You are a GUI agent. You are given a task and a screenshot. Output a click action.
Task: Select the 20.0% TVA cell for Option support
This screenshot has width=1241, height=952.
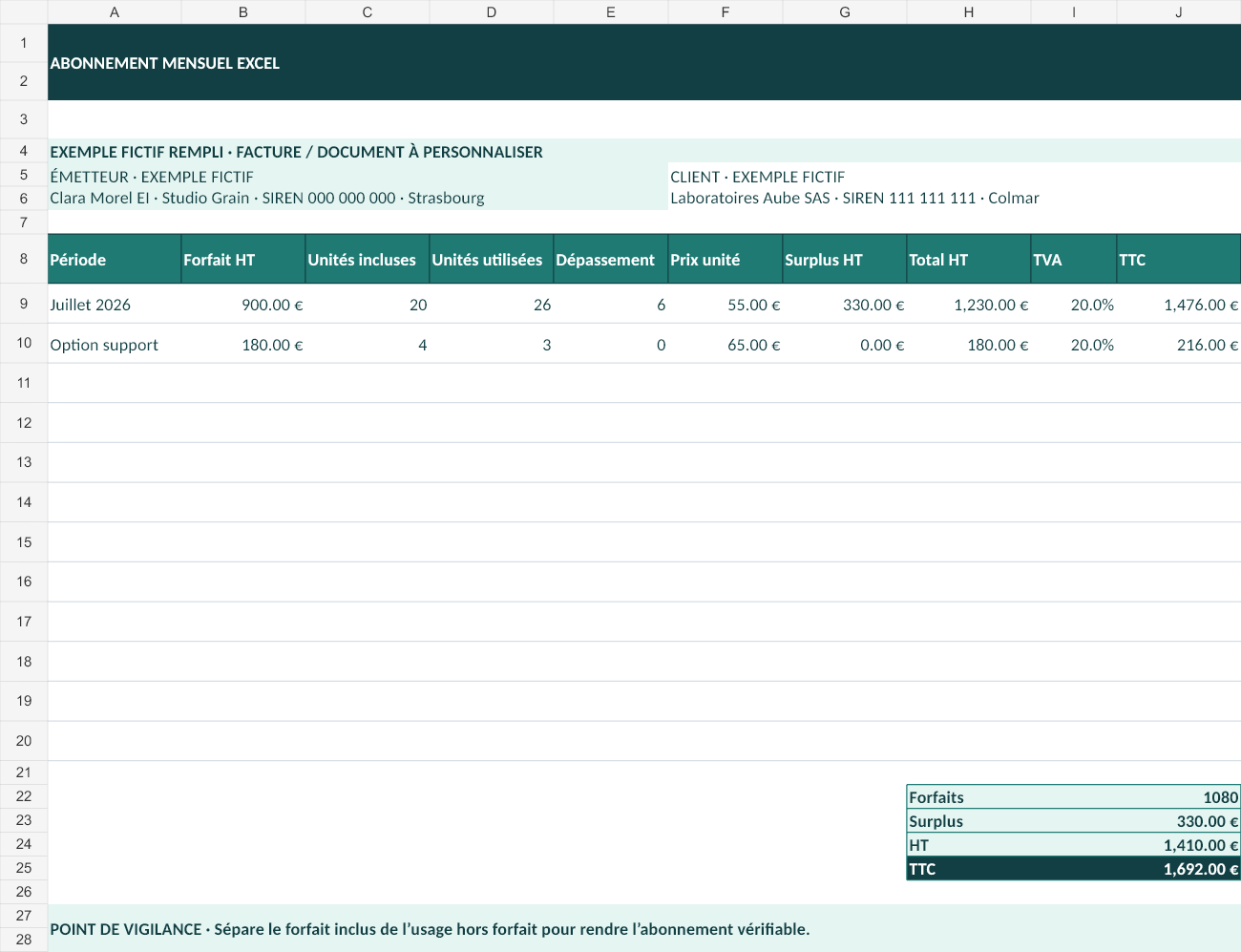(1074, 344)
